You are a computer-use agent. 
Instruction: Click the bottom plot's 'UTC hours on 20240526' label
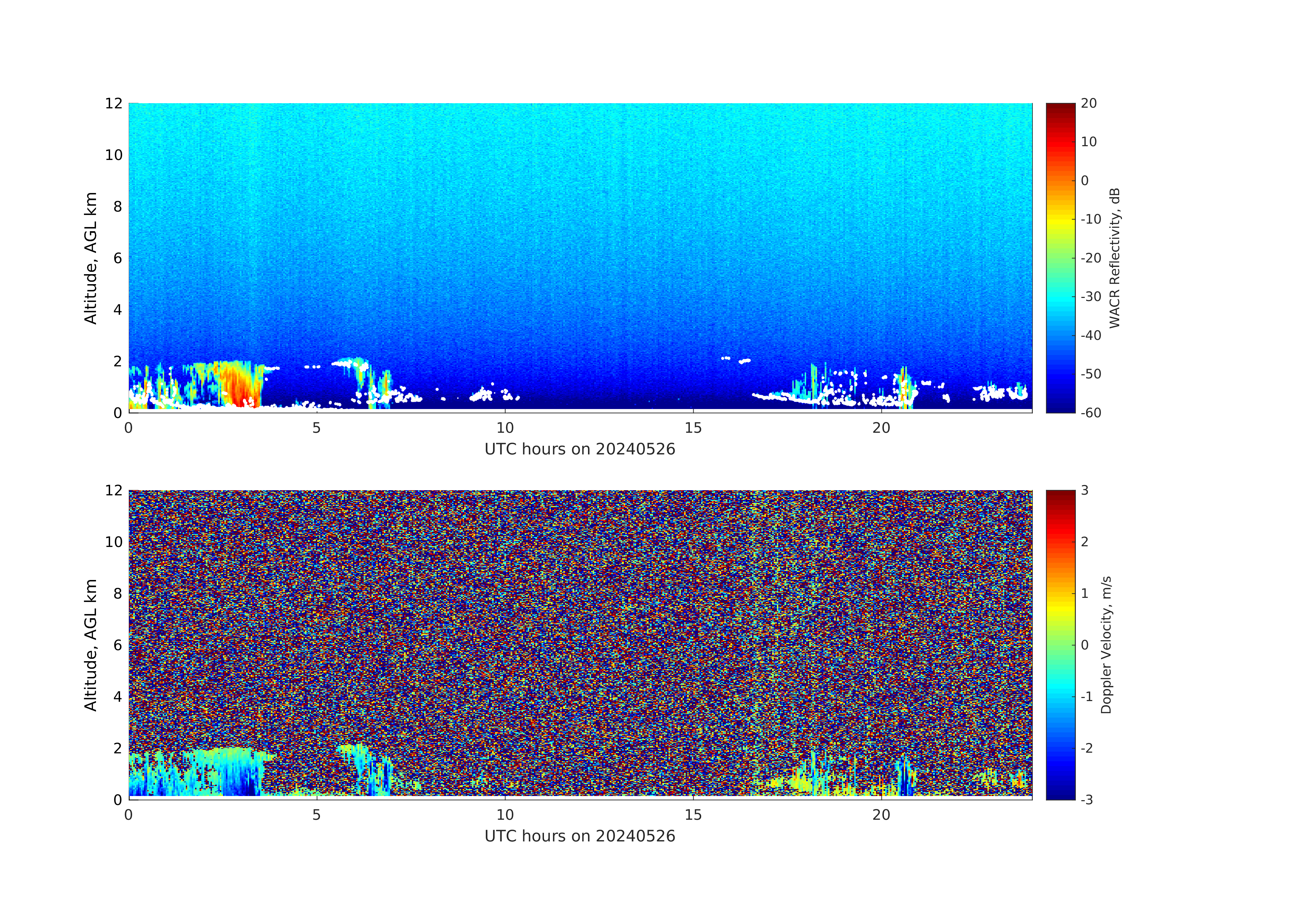[x=580, y=836]
